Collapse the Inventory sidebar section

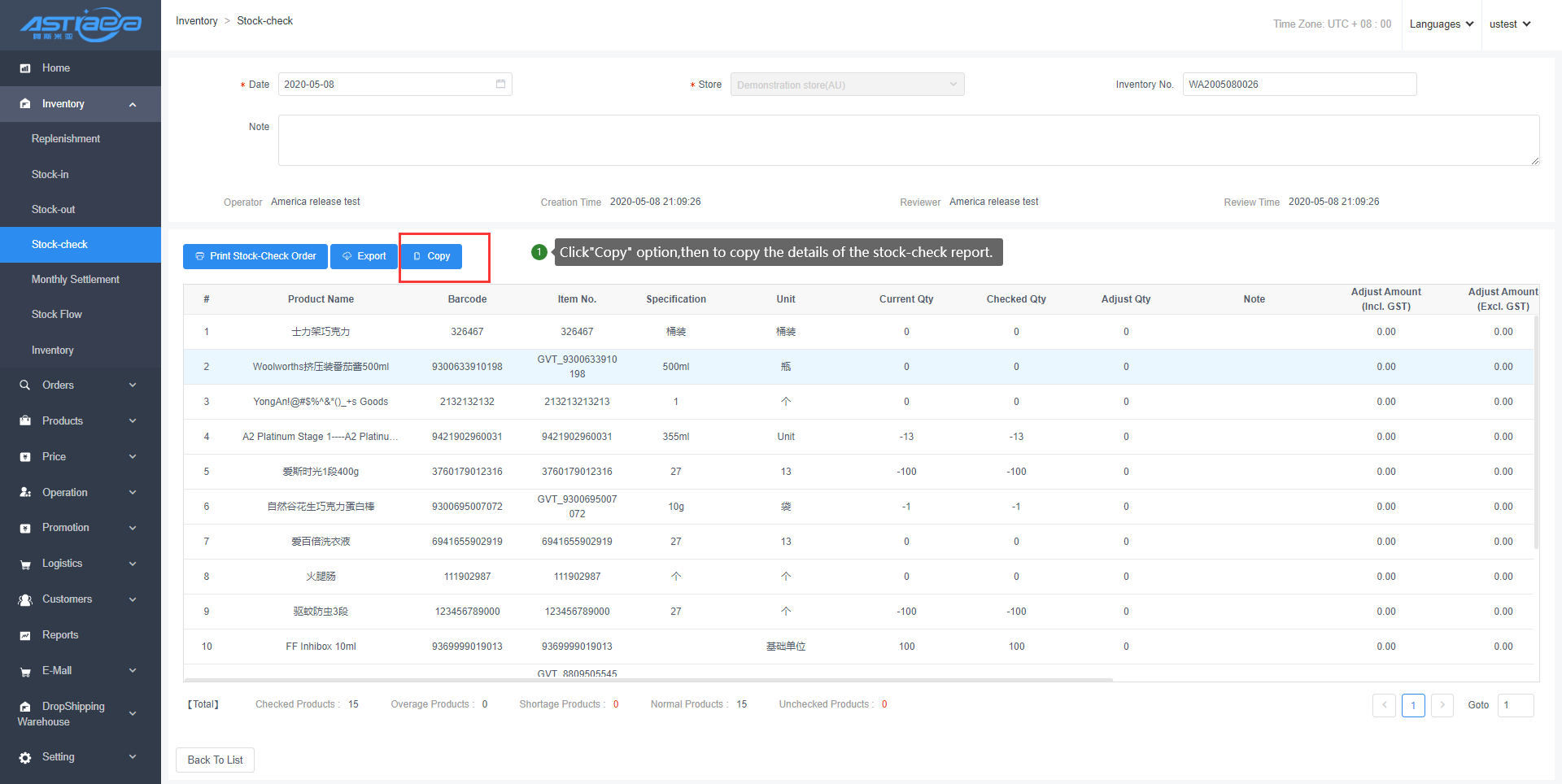click(133, 104)
